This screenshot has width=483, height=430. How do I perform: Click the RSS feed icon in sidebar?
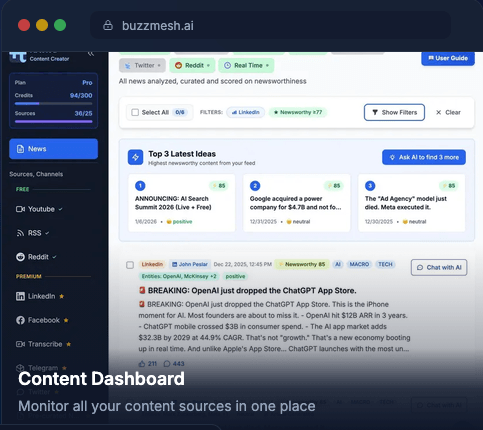click(20, 233)
